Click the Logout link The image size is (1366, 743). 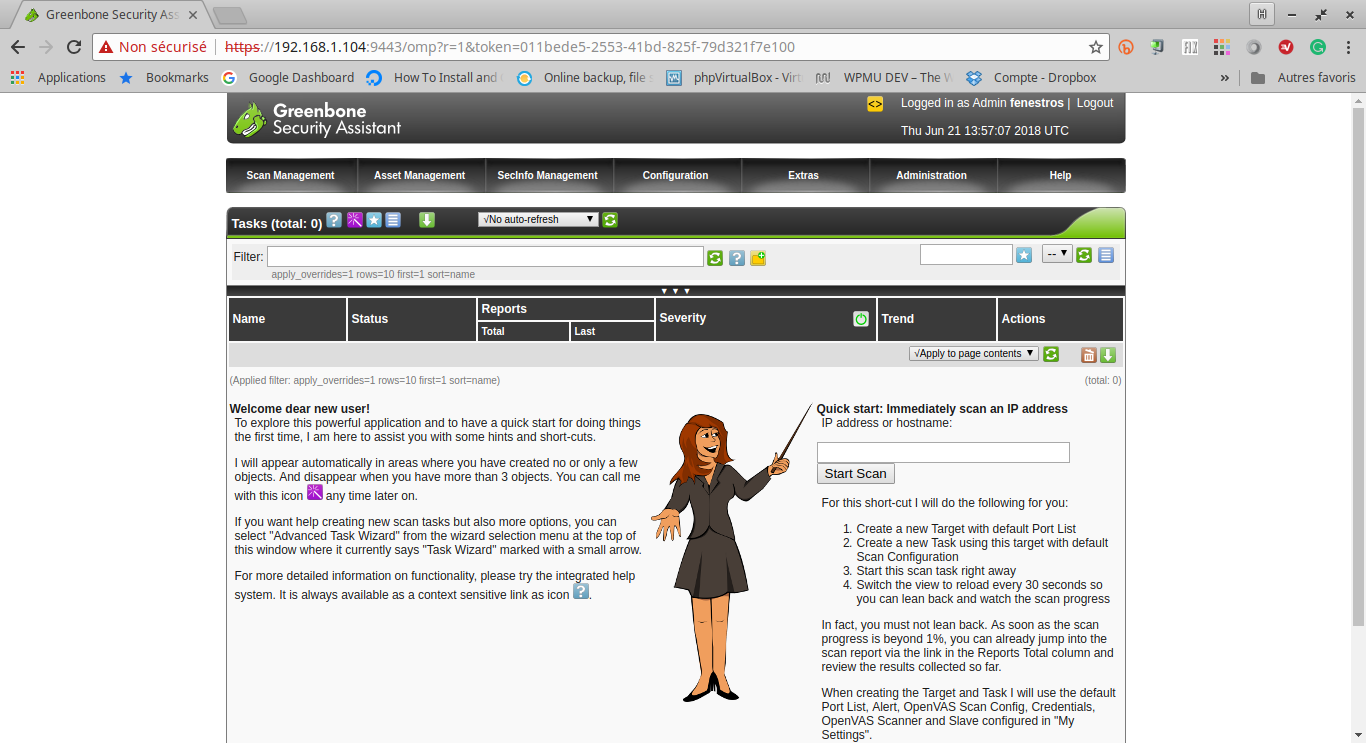click(1095, 103)
